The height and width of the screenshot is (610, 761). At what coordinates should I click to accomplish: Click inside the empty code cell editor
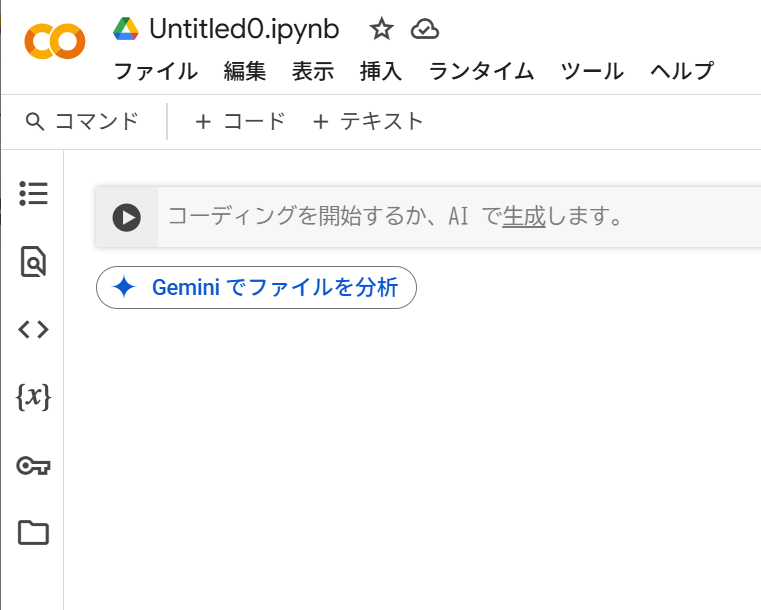click(459, 217)
